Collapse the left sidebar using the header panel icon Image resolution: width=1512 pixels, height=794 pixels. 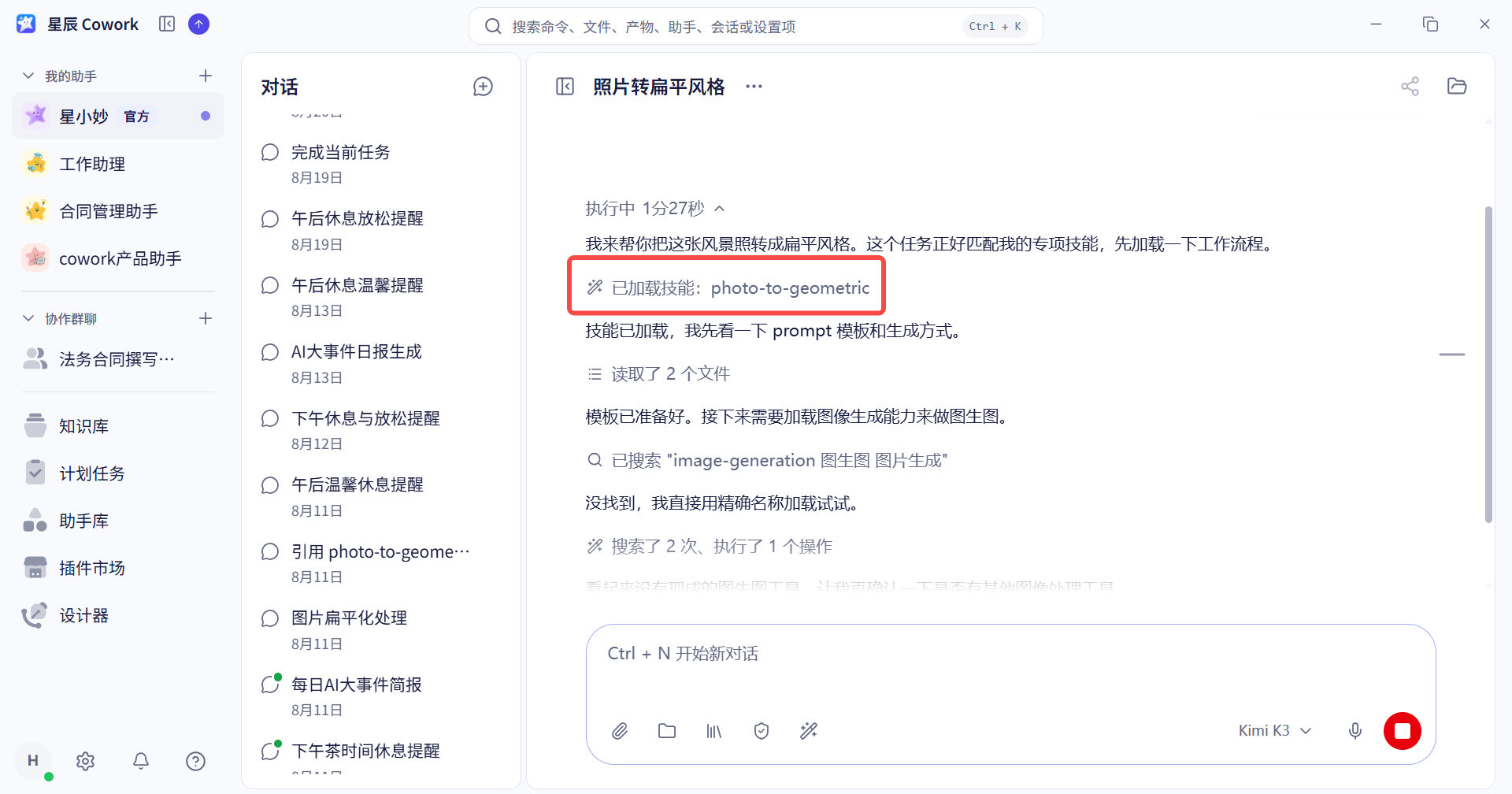point(167,24)
